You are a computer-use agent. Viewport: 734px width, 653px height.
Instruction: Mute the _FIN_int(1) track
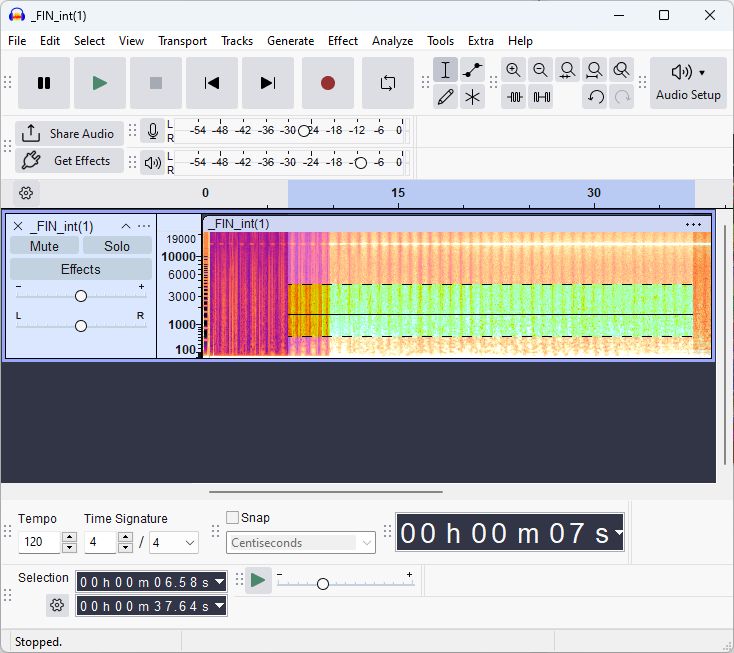[x=44, y=246]
